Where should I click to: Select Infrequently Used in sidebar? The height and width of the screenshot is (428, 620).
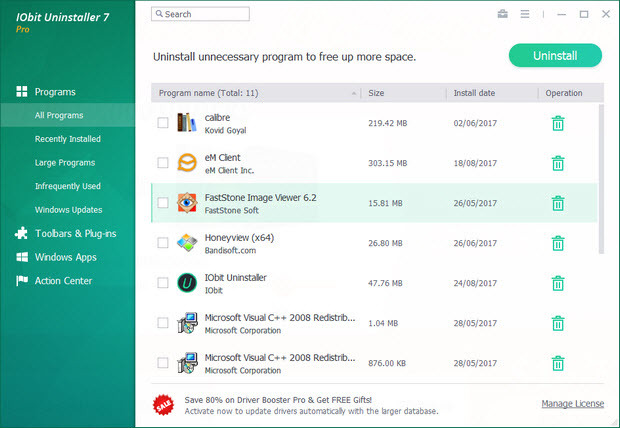click(x=68, y=186)
